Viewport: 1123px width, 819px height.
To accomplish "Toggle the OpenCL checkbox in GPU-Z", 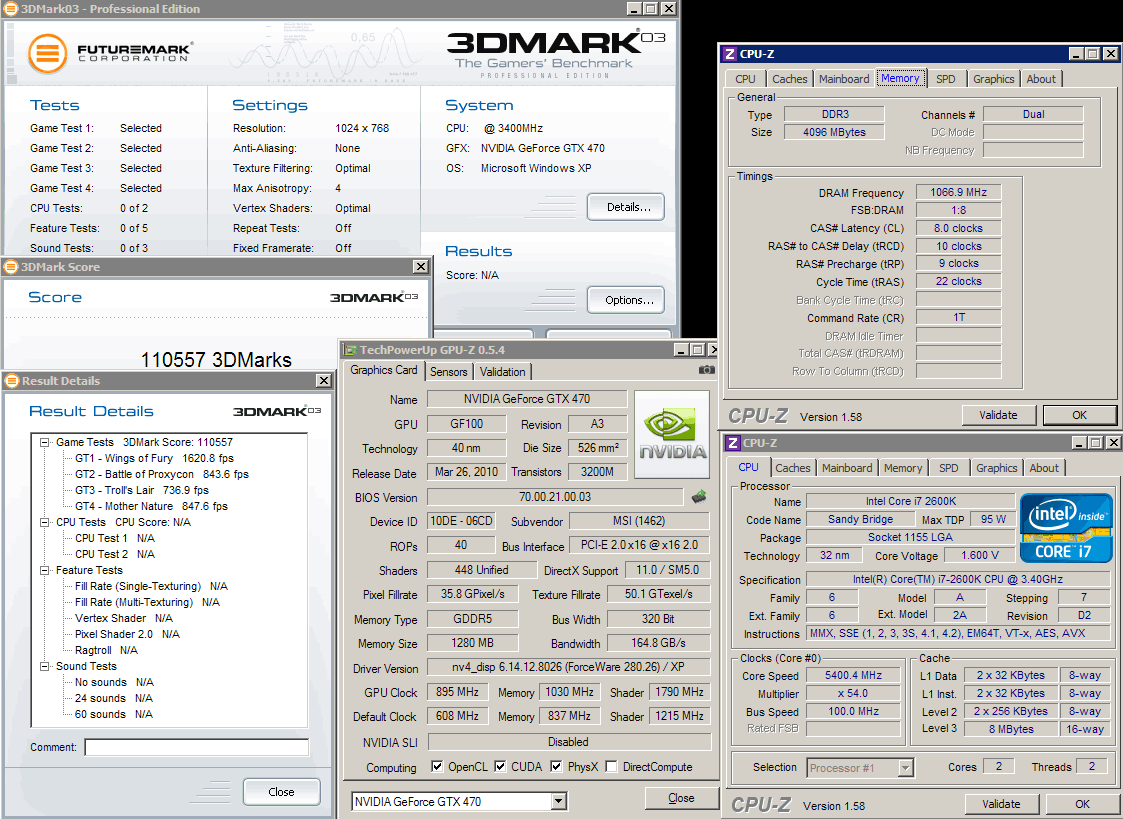I will coord(437,767).
